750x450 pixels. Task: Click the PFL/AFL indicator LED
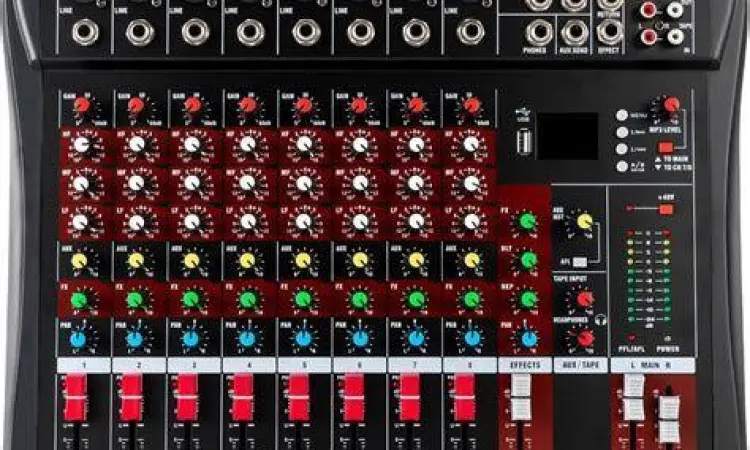[631, 339]
